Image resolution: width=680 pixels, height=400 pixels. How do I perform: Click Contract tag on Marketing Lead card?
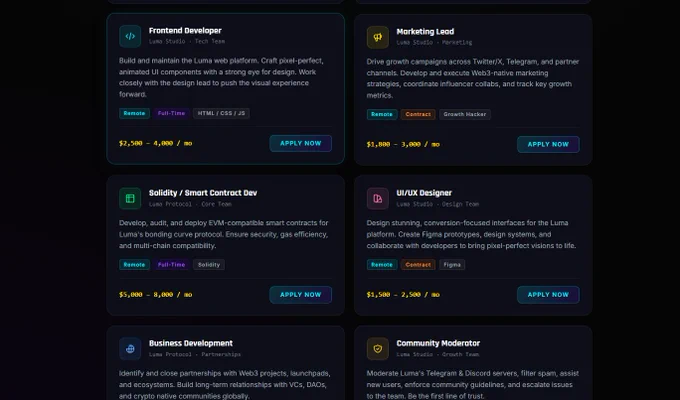418,115
